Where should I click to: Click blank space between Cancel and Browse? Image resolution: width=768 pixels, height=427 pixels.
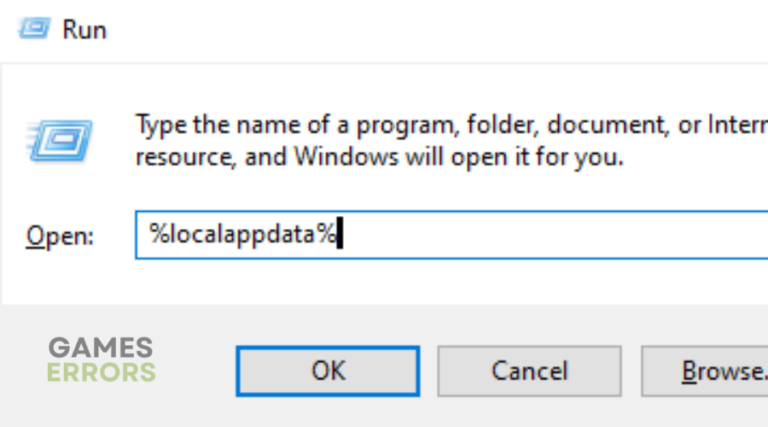pos(631,371)
